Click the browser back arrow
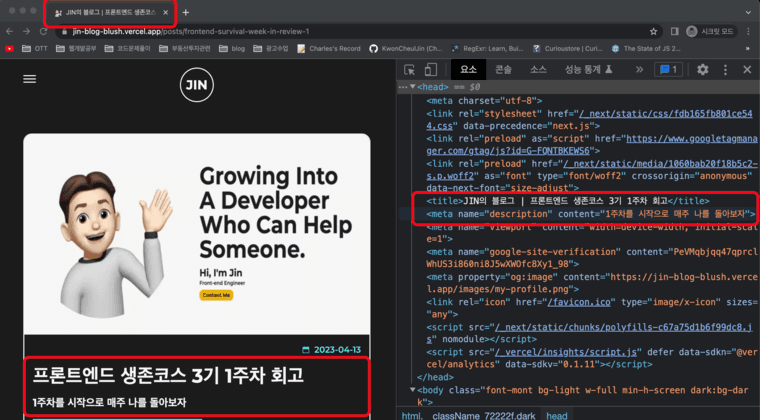The height and width of the screenshot is (420, 760). click(x=10, y=31)
